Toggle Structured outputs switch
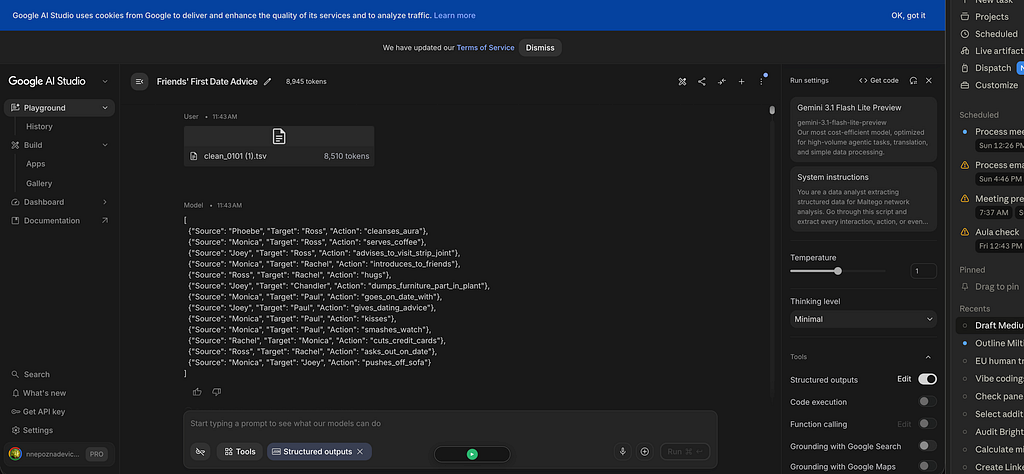The image size is (1024, 474). coord(927,379)
